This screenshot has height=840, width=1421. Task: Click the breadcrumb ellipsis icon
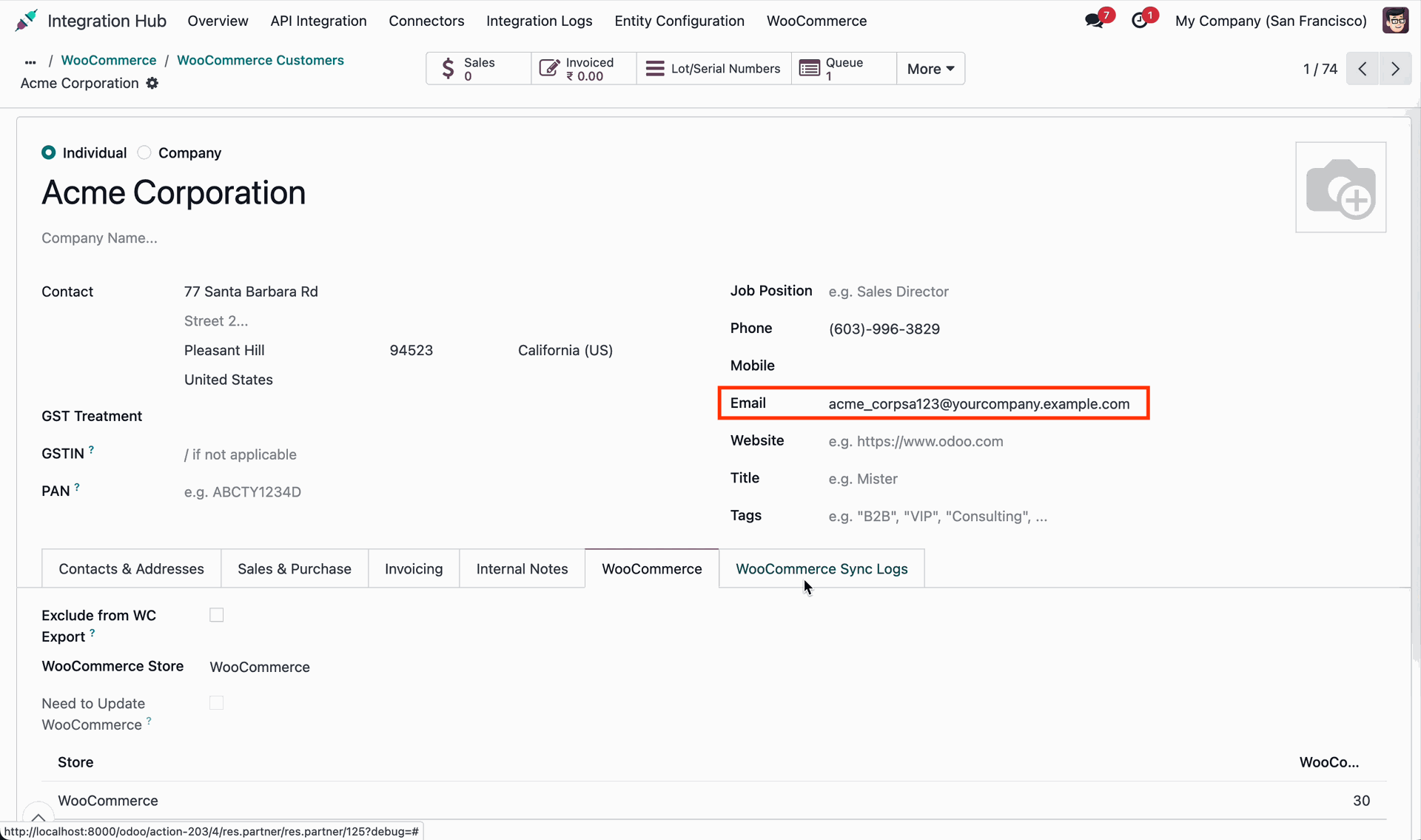(x=30, y=61)
